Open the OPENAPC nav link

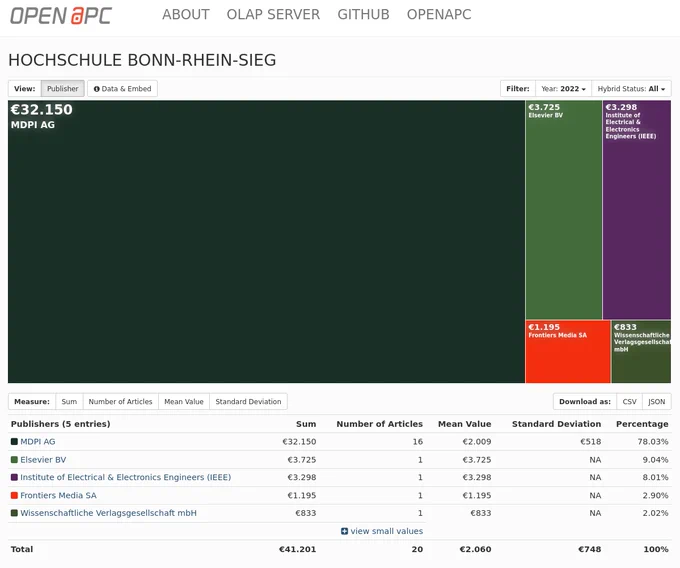coord(439,14)
